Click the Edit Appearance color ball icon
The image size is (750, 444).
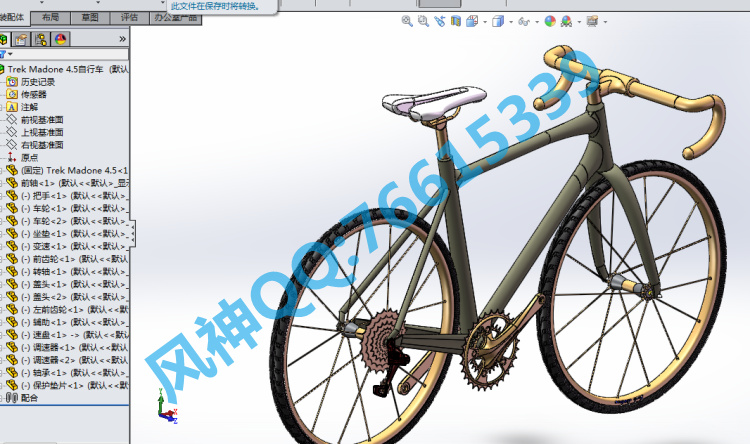(x=550, y=21)
